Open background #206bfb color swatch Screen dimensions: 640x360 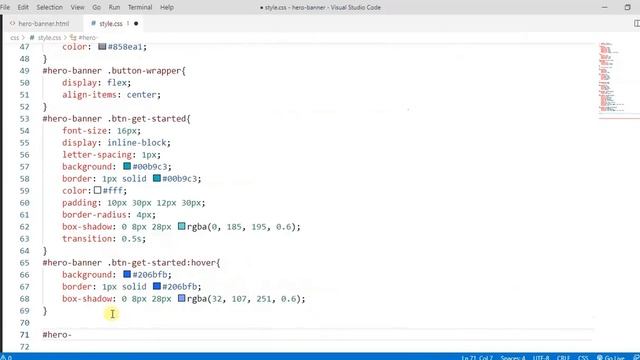[127, 275]
